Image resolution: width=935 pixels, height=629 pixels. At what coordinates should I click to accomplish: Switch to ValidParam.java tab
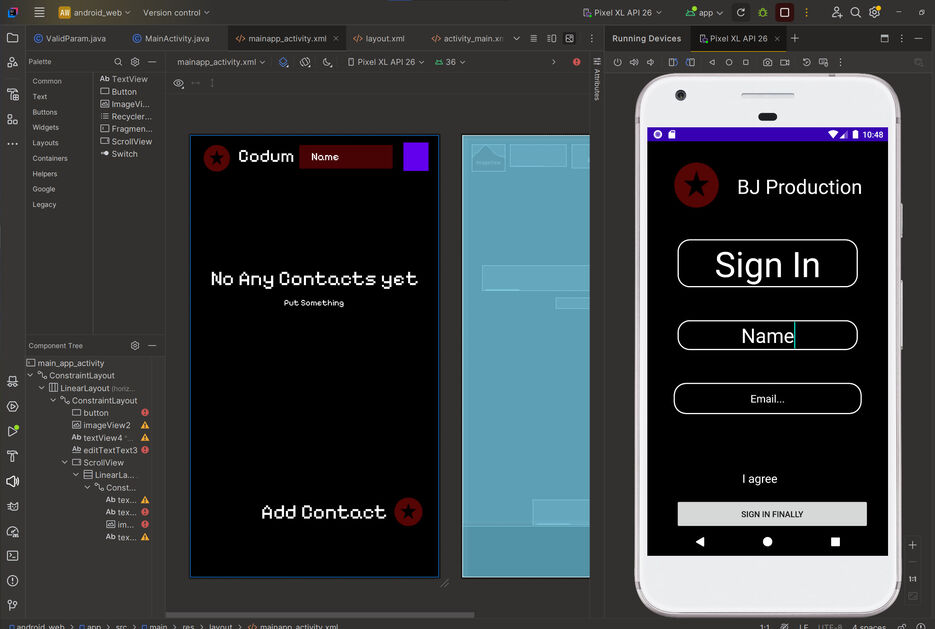(x=70, y=38)
